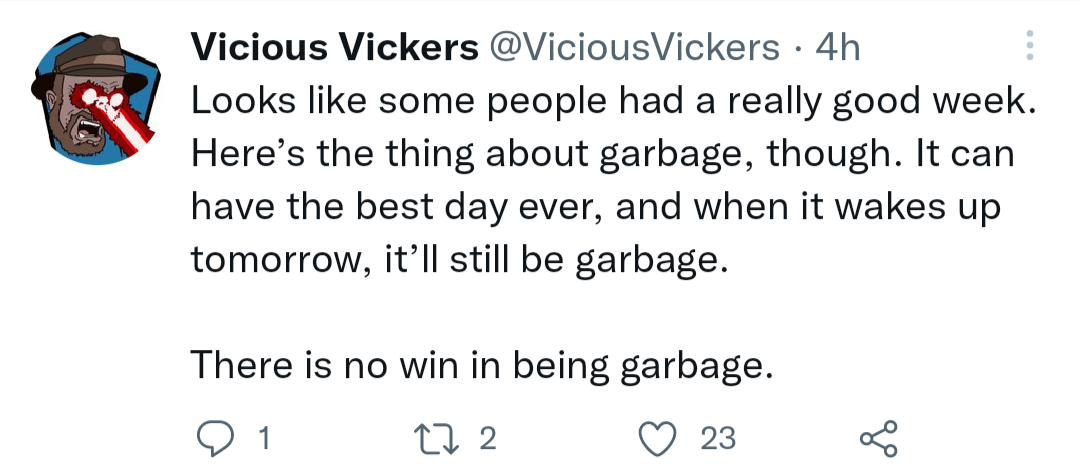Click the retweet count of 2
The height and width of the screenshot is (472, 1080).
coord(487,439)
